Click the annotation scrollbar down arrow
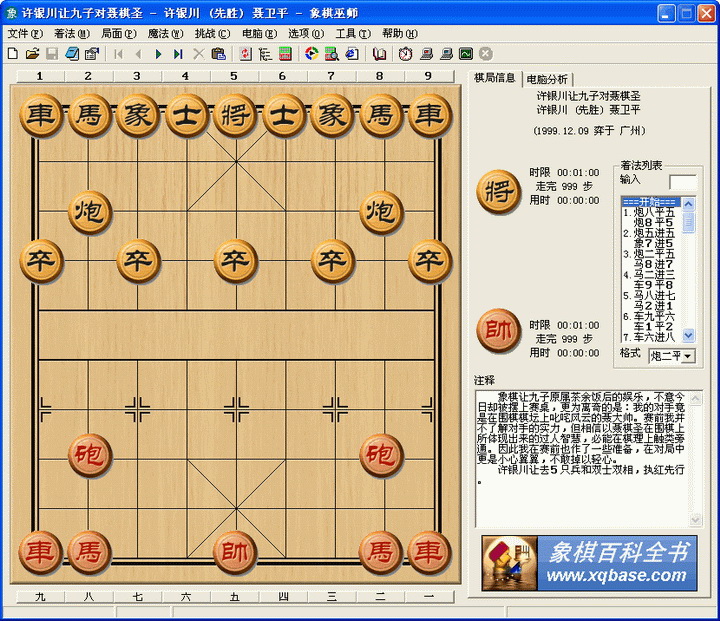Image resolution: width=720 pixels, height=621 pixels. click(x=696, y=520)
